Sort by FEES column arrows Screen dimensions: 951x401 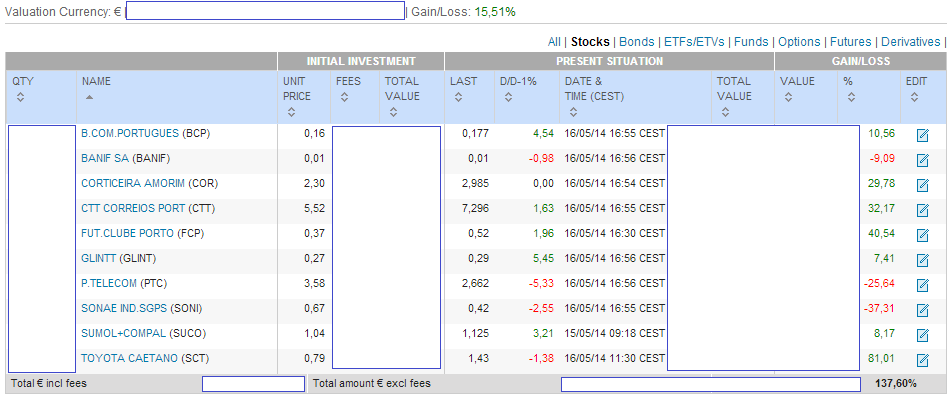[x=345, y=97]
